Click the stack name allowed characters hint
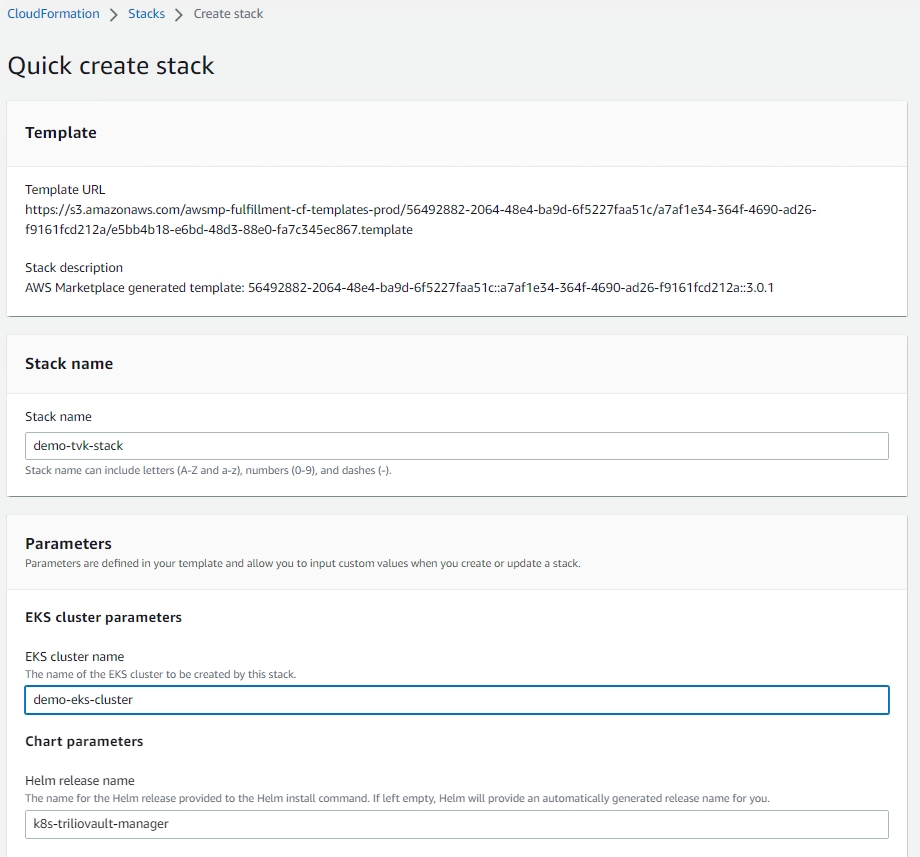 207,470
